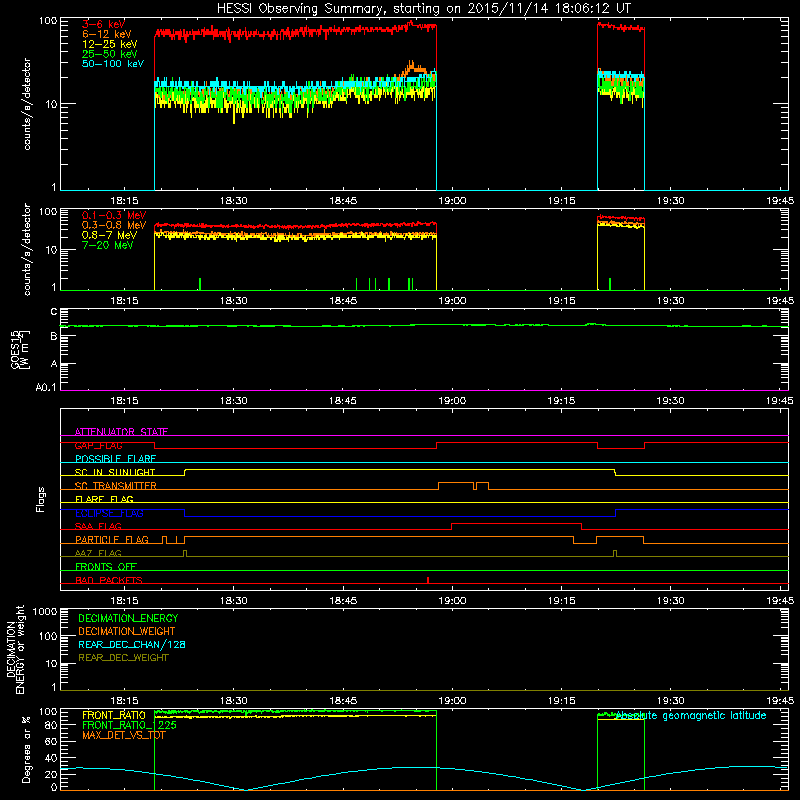
Task: Click the AAZ_FLAG pulse near 19:22
Action: coord(615,553)
